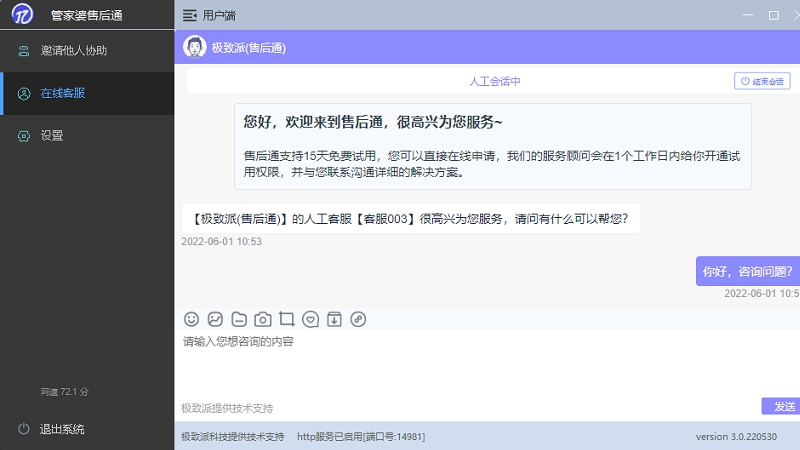Click 退出系统 to exit
Screen dimensions: 800x450
[x=62, y=429]
